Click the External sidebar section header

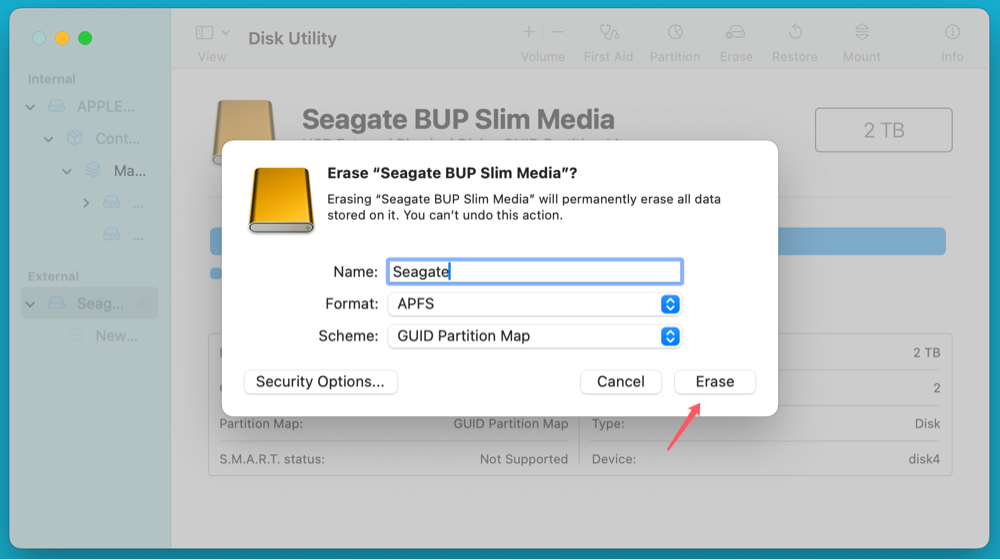coord(53,276)
